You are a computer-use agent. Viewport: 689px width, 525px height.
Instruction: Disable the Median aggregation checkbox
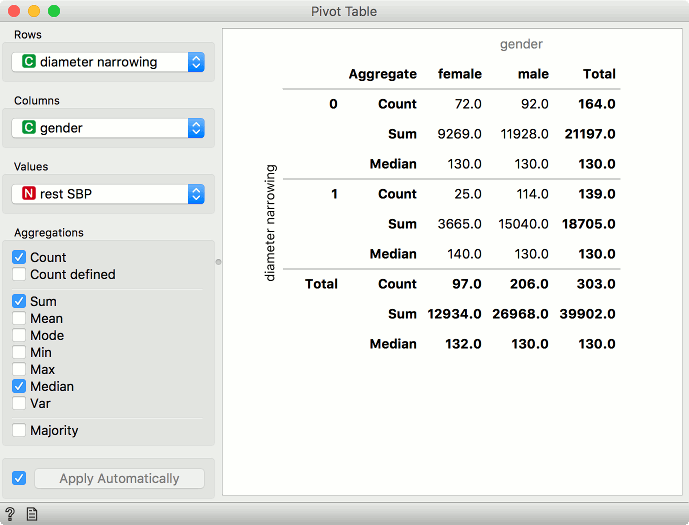20,387
